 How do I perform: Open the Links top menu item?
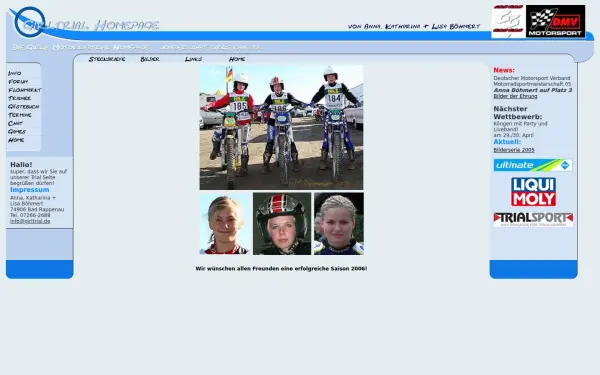(193, 59)
